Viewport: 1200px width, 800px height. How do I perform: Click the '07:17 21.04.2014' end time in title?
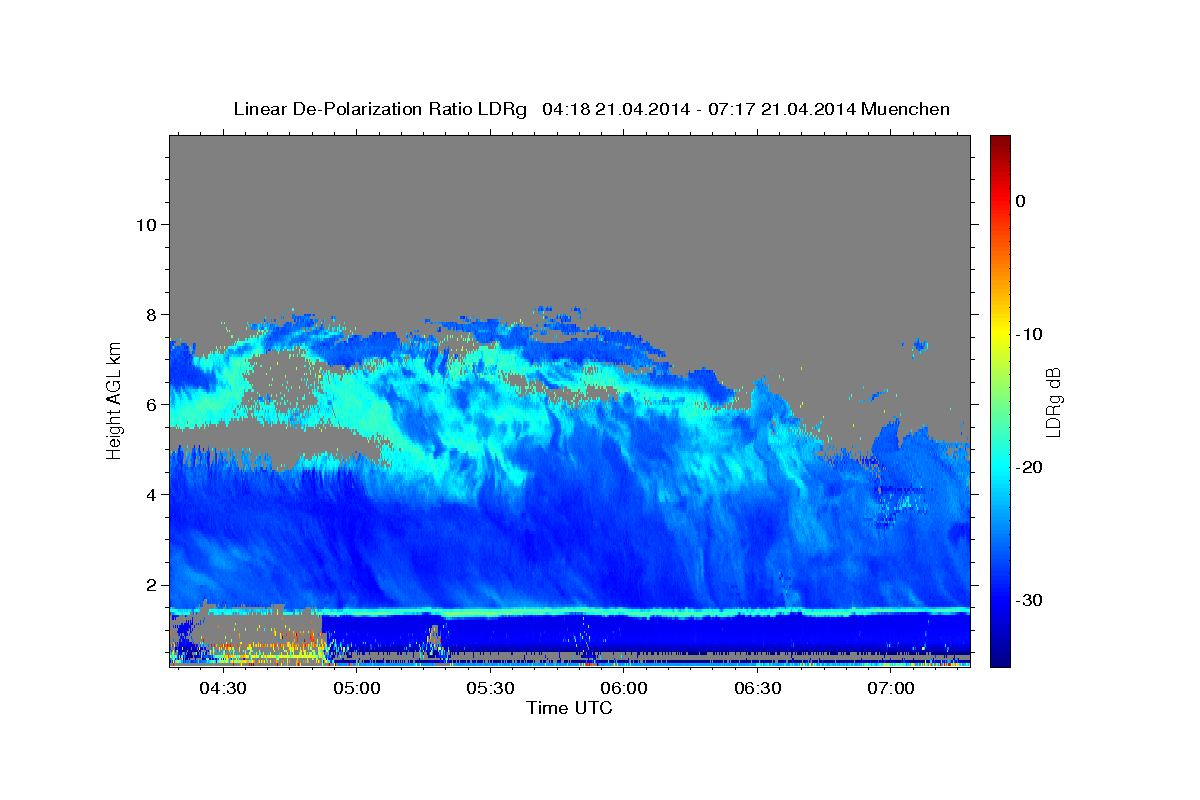tap(782, 109)
